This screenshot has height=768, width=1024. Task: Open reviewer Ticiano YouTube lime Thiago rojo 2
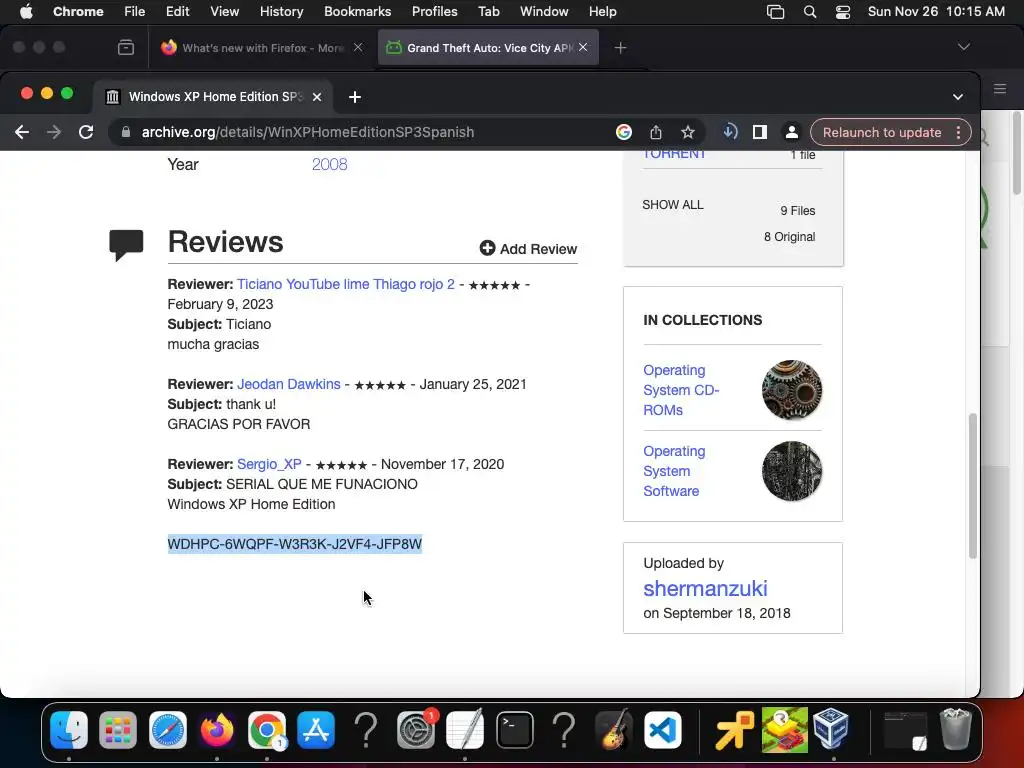click(345, 284)
